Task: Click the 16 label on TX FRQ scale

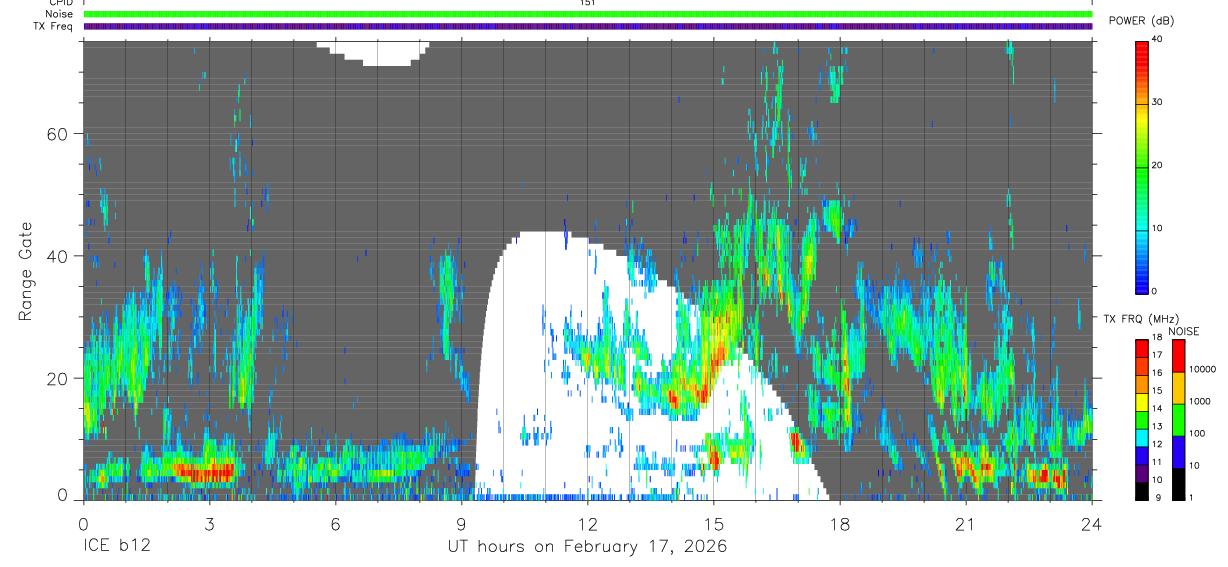Action: (1157, 372)
